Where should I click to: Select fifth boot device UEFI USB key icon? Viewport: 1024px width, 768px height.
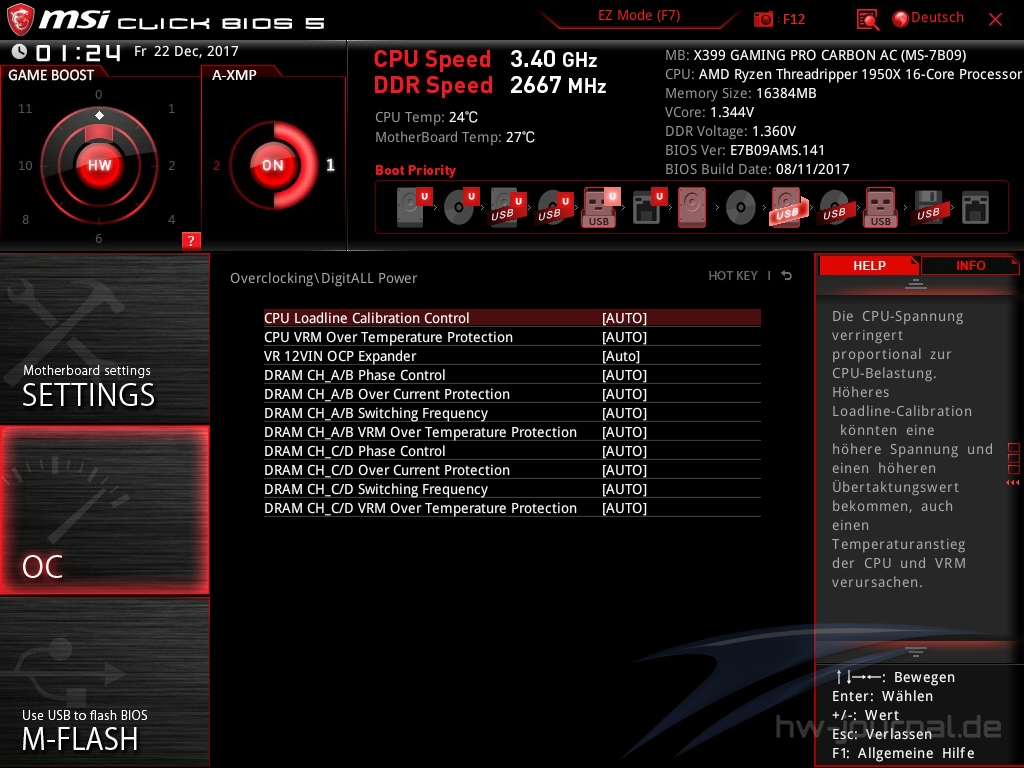click(601, 207)
